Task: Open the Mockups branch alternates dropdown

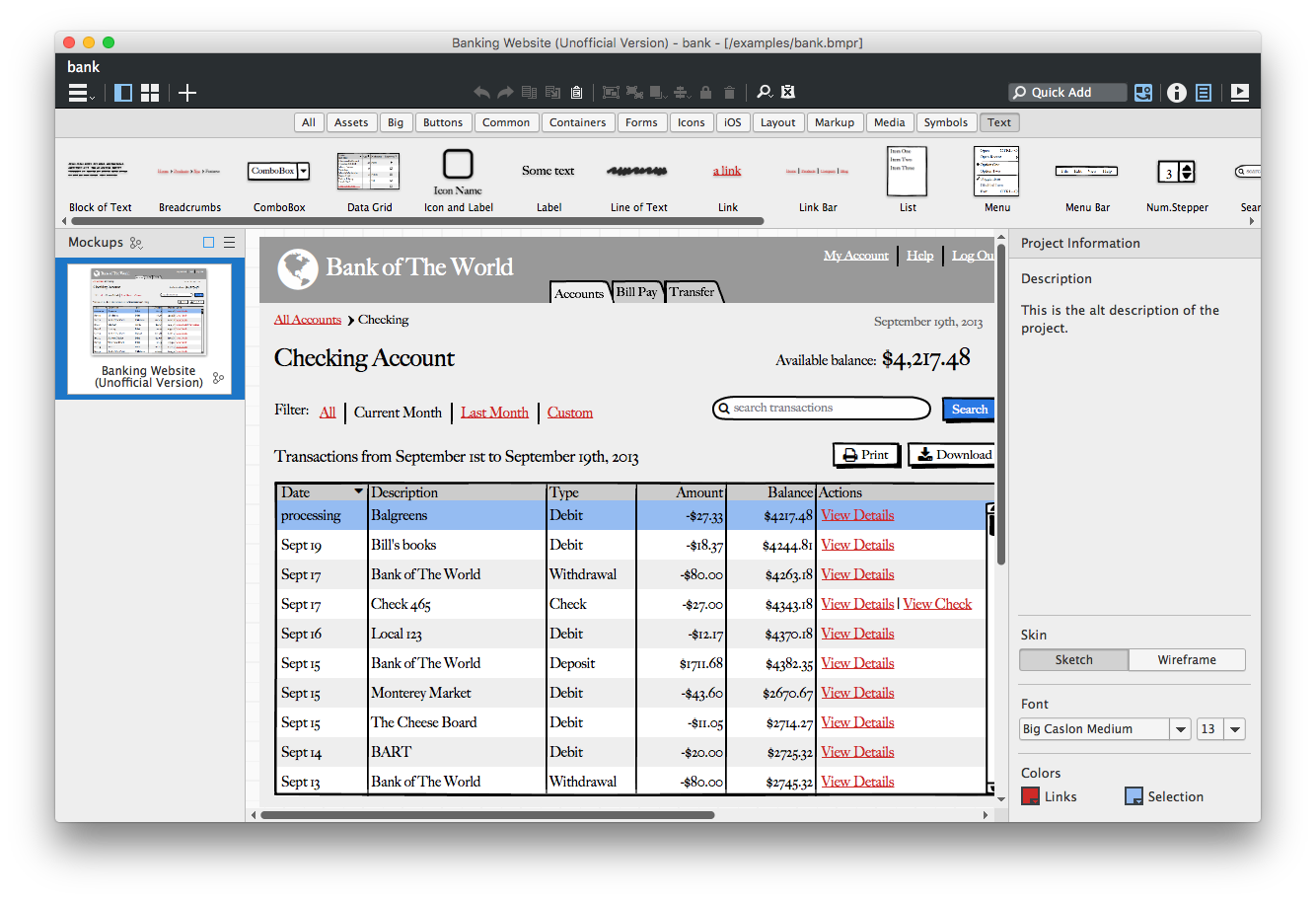Action: pos(136,243)
